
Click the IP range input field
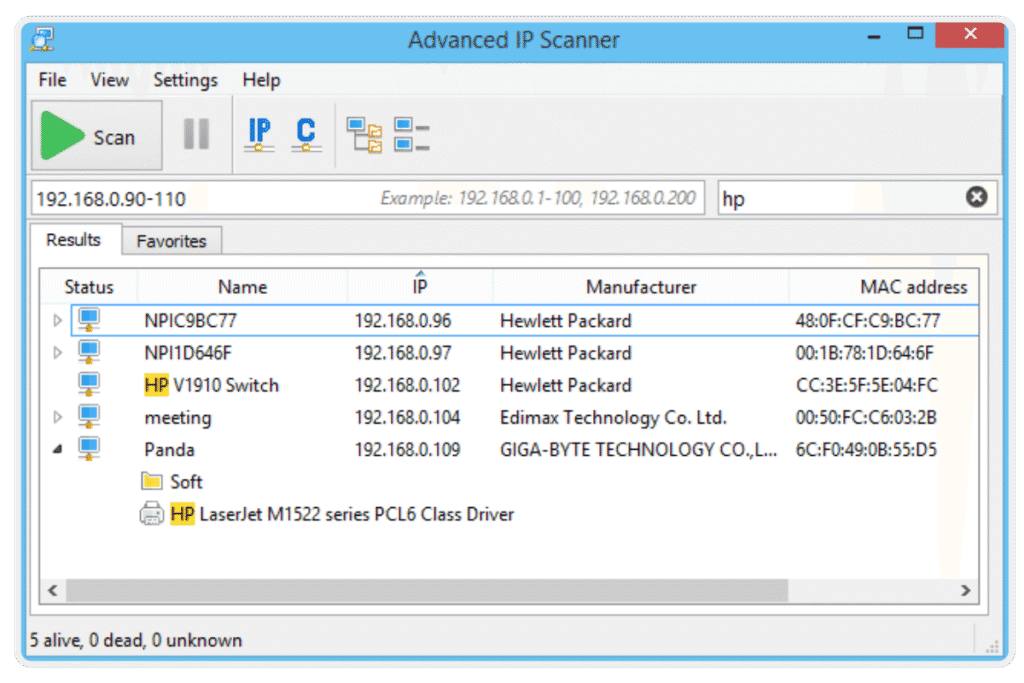tap(368, 198)
